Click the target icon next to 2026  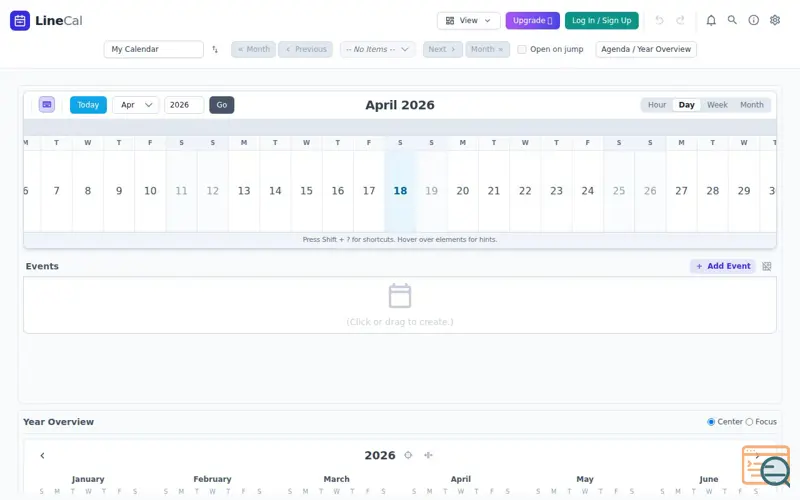(408, 455)
